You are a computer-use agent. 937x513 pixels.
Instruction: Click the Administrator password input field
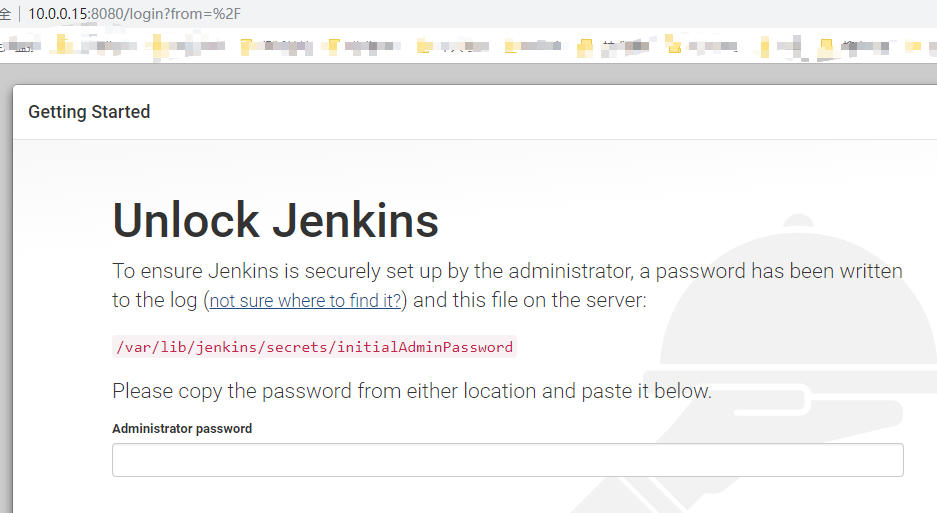click(x=507, y=460)
